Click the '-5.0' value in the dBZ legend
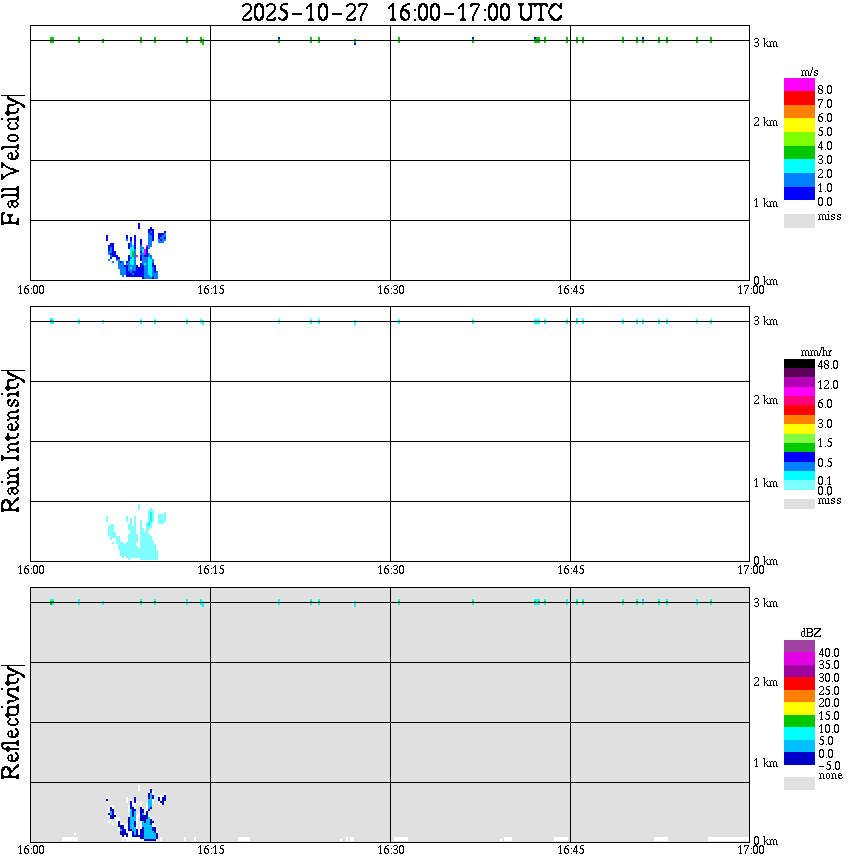 [828, 766]
